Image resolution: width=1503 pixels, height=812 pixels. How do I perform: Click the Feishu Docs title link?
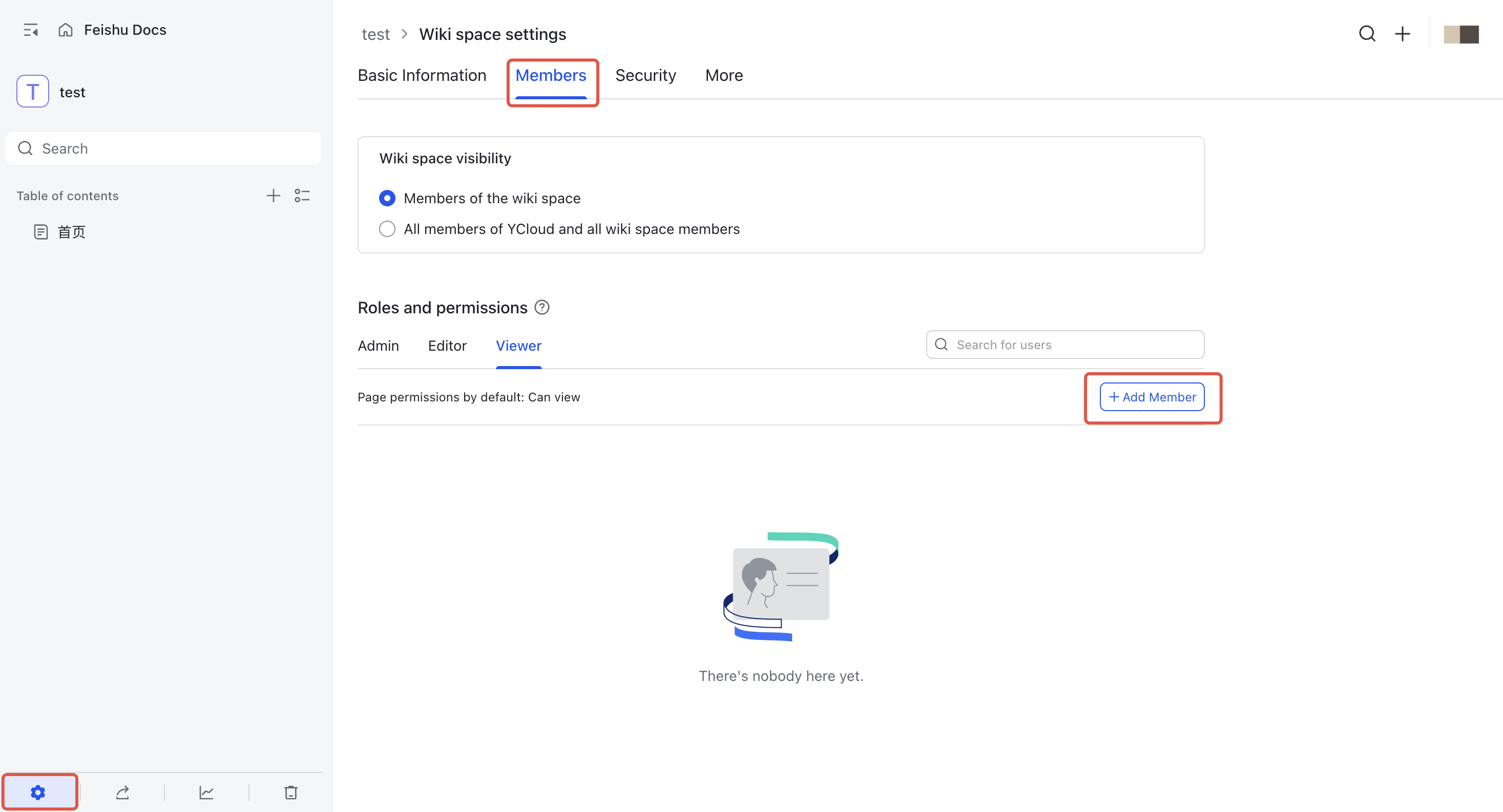(x=125, y=30)
